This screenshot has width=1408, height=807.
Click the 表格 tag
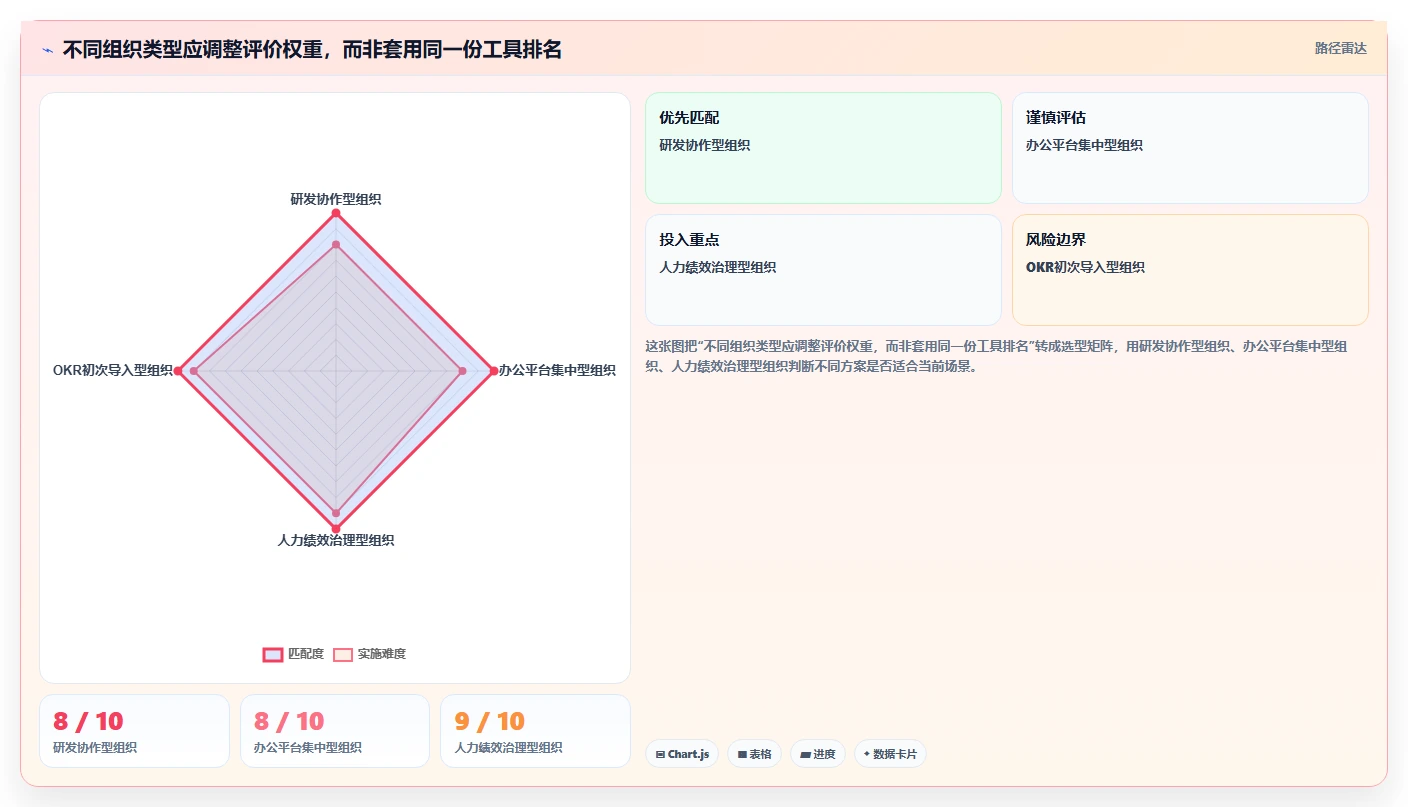754,754
